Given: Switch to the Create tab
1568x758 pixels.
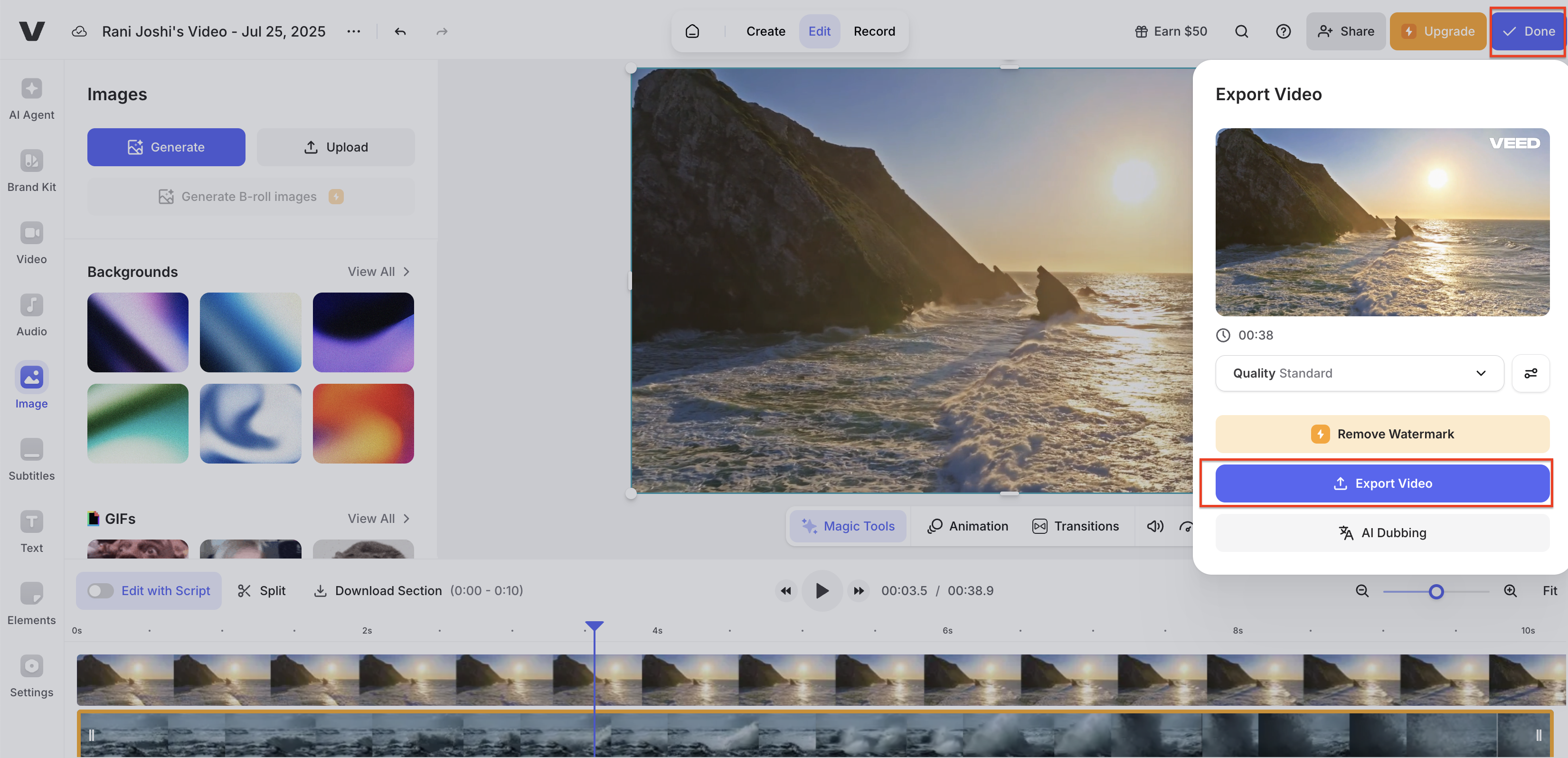Looking at the screenshot, I should [x=765, y=32].
